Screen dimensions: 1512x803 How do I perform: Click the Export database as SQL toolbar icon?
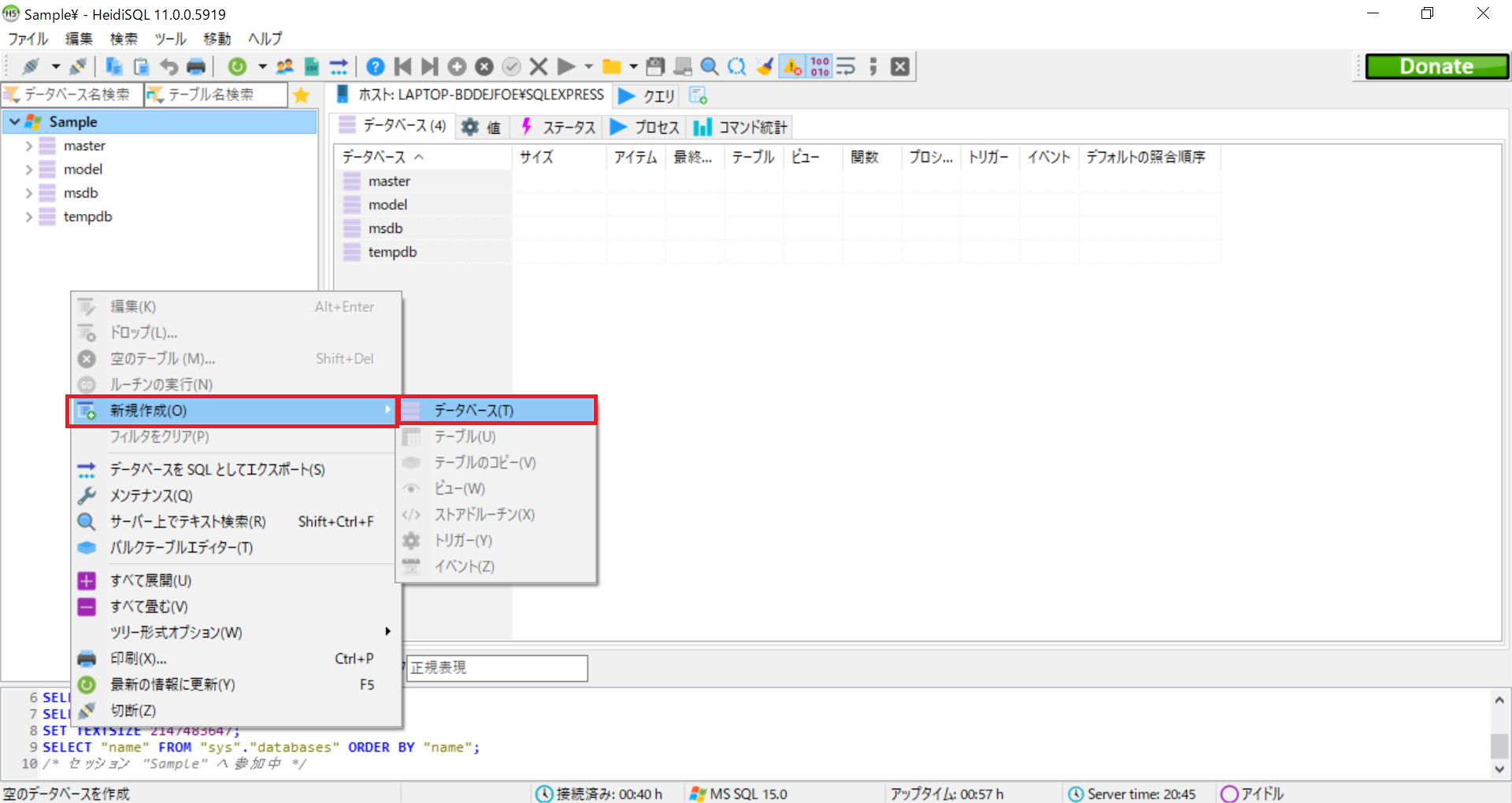tap(339, 66)
